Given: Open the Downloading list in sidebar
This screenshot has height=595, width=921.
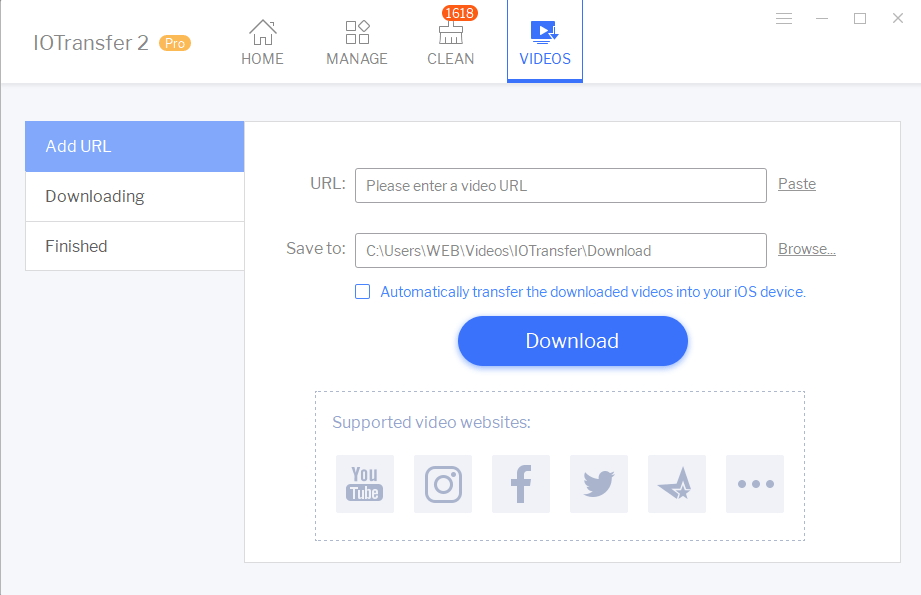Looking at the screenshot, I should (x=134, y=196).
